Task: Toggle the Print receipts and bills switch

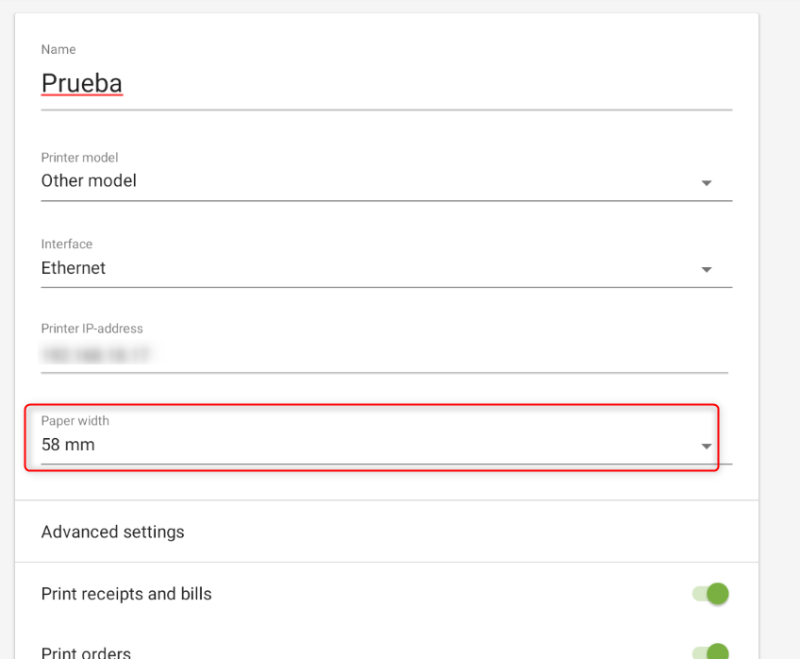Action: [x=711, y=594]
